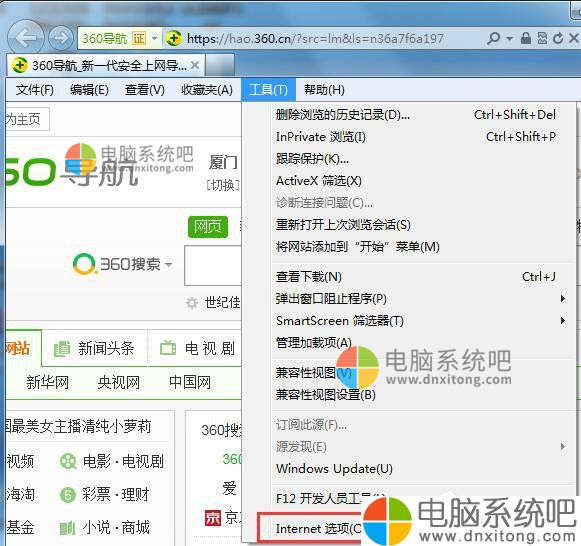This screenshot has height=546, width=581.
Task: Close the 360导航 browser tab
Action: click(x=195, y=66)
